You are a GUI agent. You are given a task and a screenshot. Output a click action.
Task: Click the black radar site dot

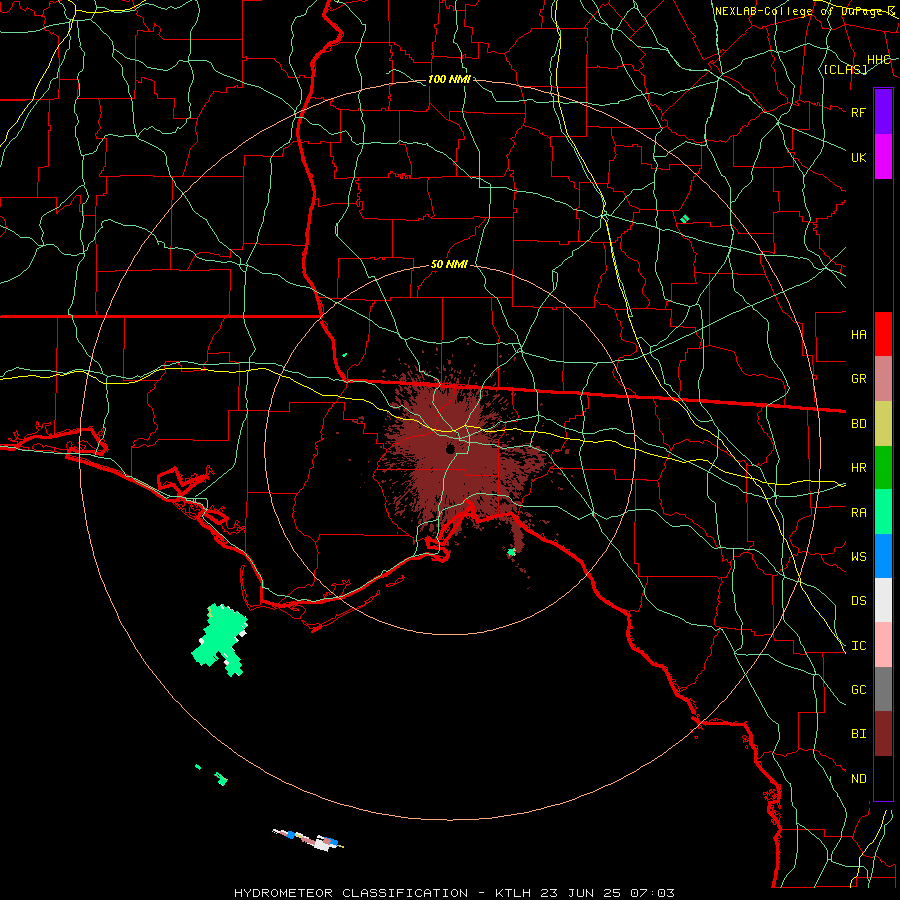(x=451, y=448)
